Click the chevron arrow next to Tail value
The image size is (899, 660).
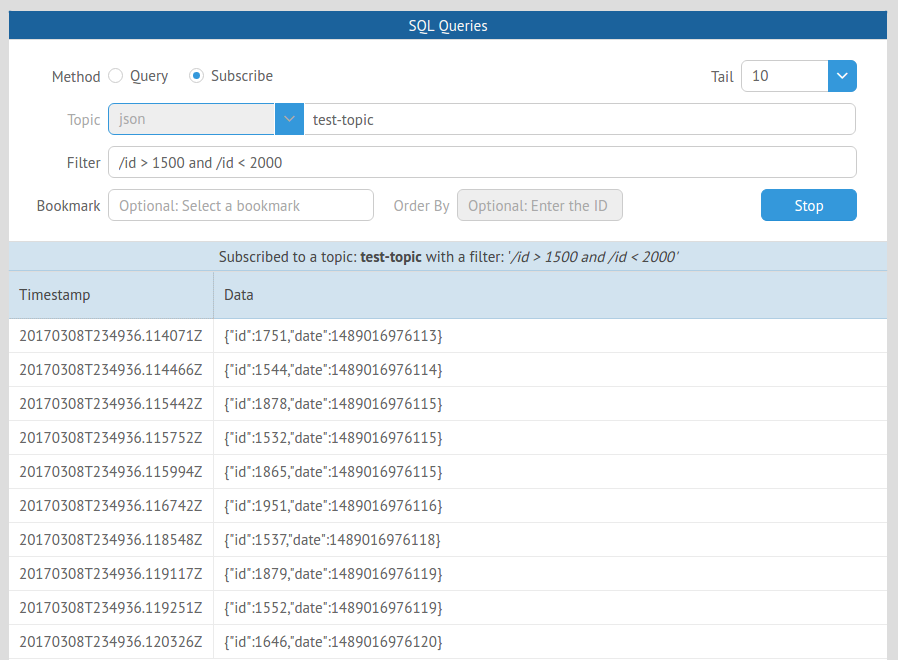pyautogui.click(x=841, y=76)
